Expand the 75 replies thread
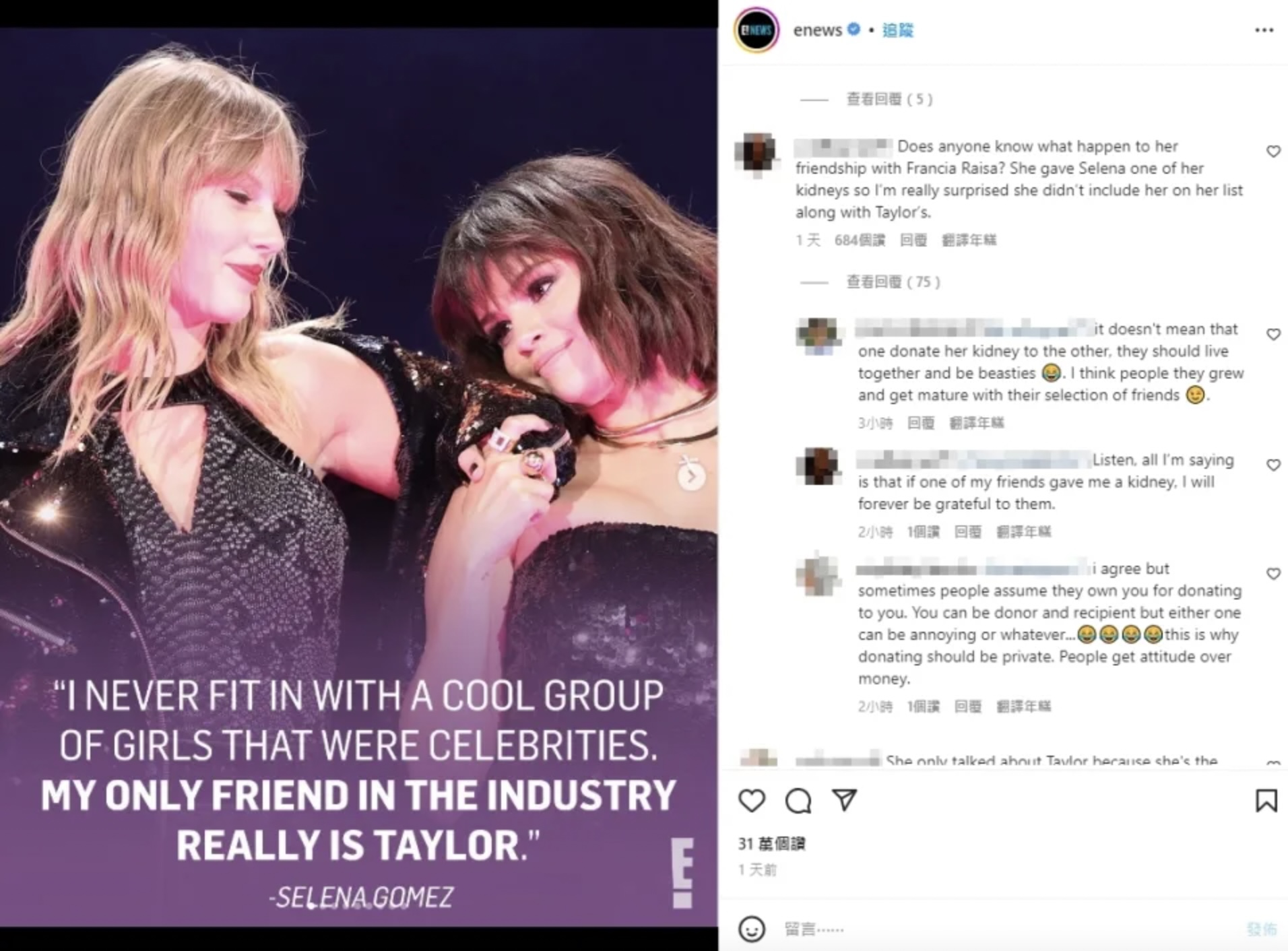Screen dimensions: 1288x951 pos(893,282)
